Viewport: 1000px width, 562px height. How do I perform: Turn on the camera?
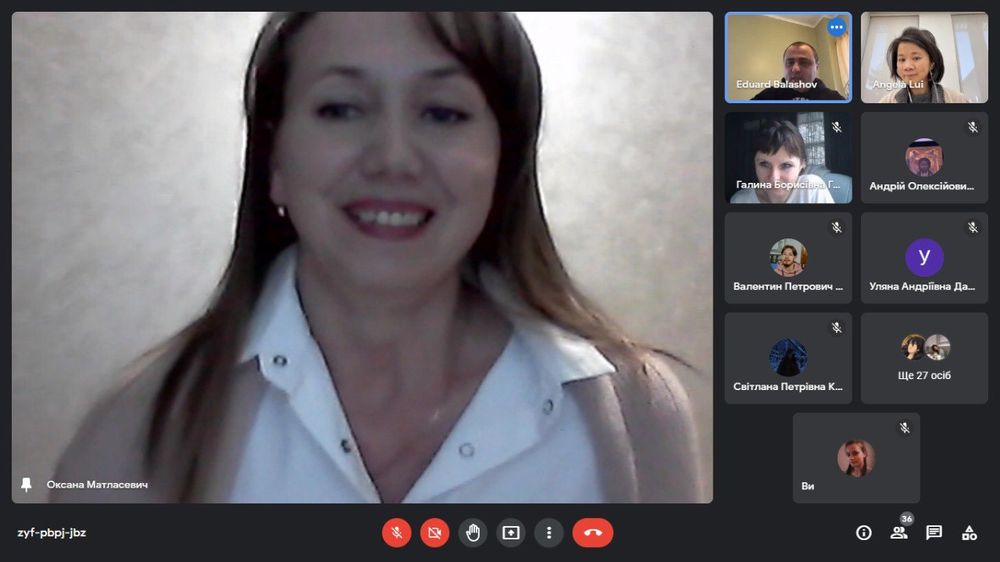[435, 533]
